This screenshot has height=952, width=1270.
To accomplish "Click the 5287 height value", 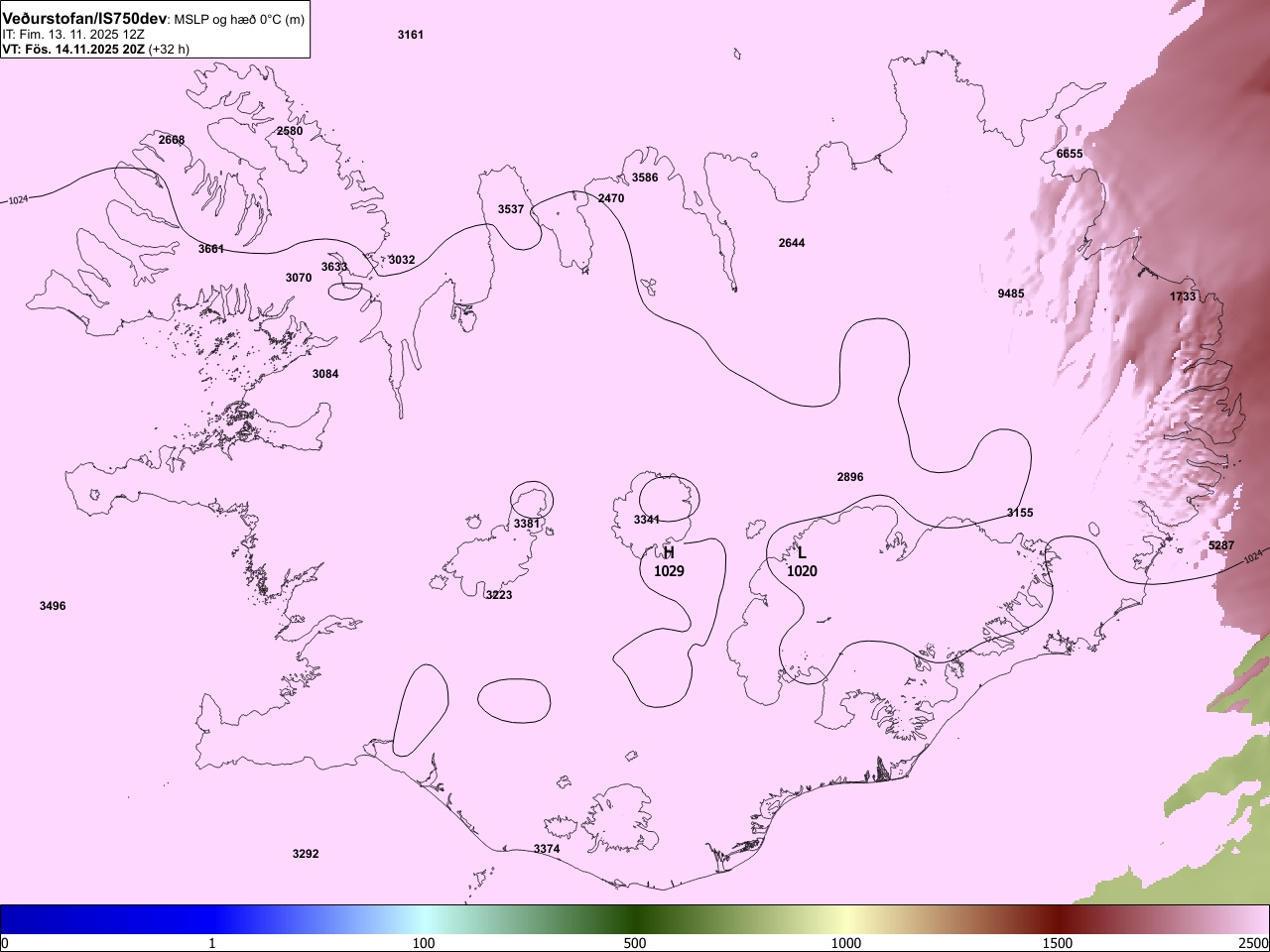I will 1221,545.
